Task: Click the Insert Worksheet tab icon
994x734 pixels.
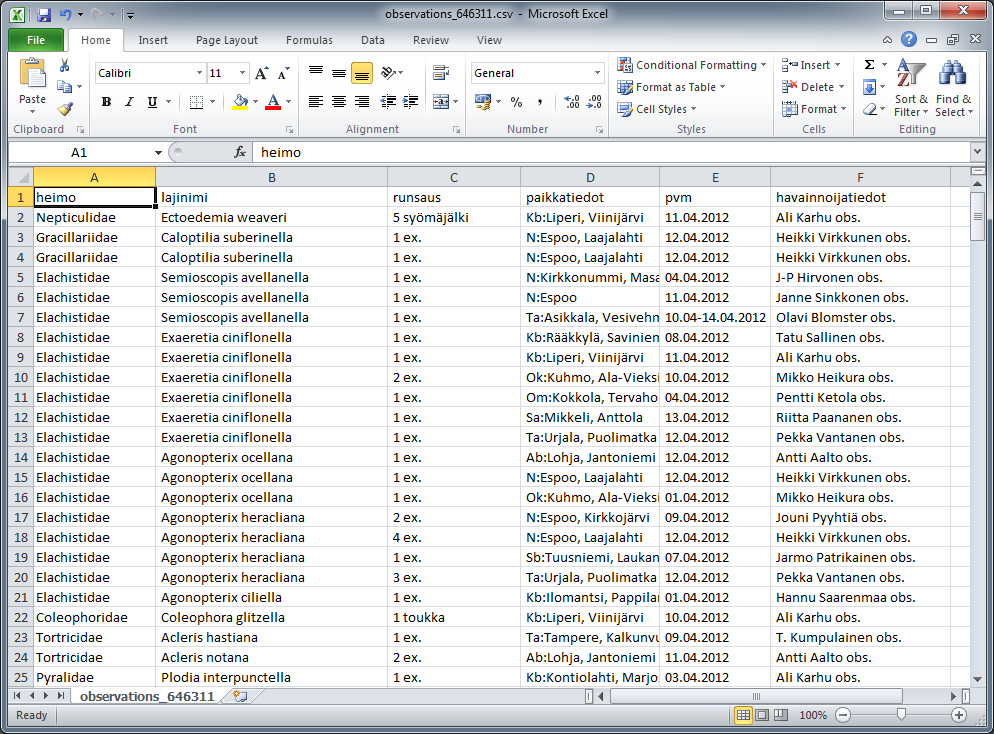Action: 241,696
